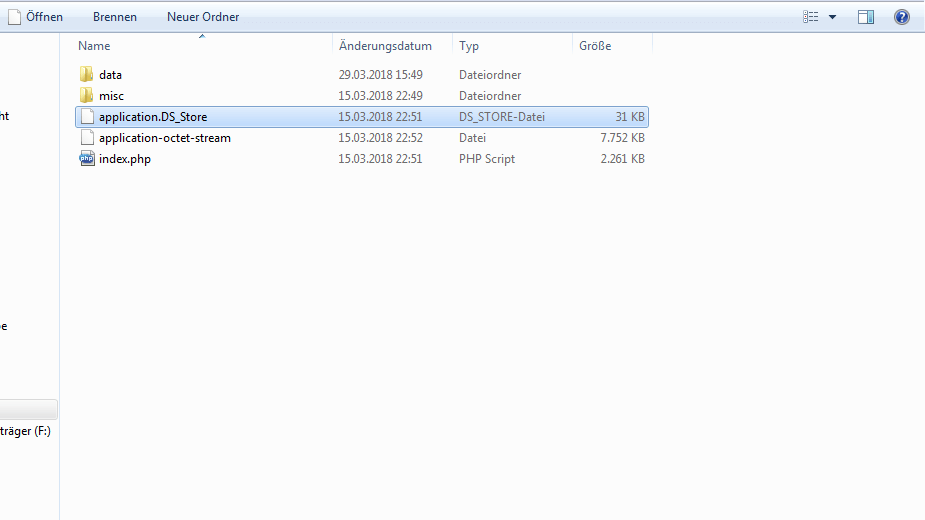Select the application.DS_Store file icon
This screenshot has height=520, width=925.
tap(87, 117)
